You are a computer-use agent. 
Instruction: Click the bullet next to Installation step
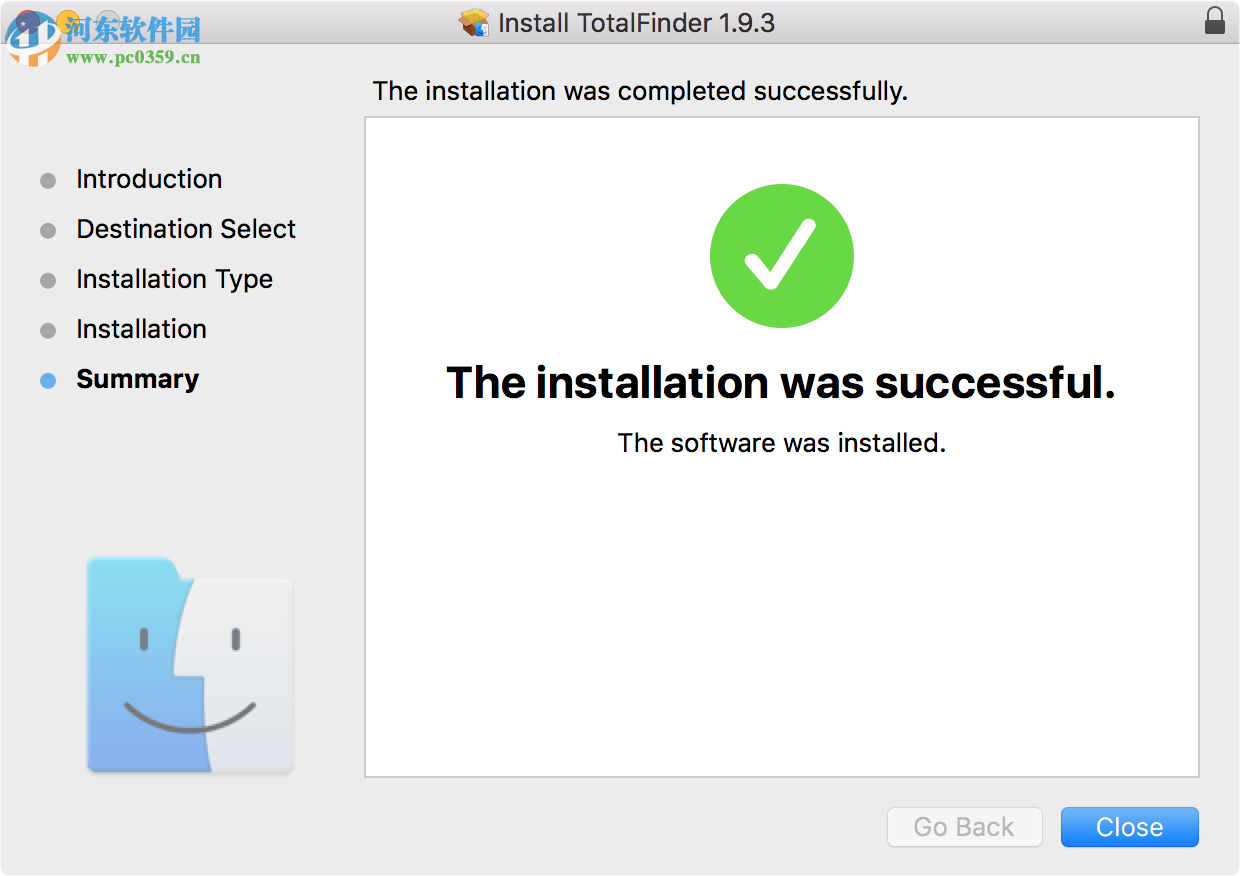pos(48,330)
